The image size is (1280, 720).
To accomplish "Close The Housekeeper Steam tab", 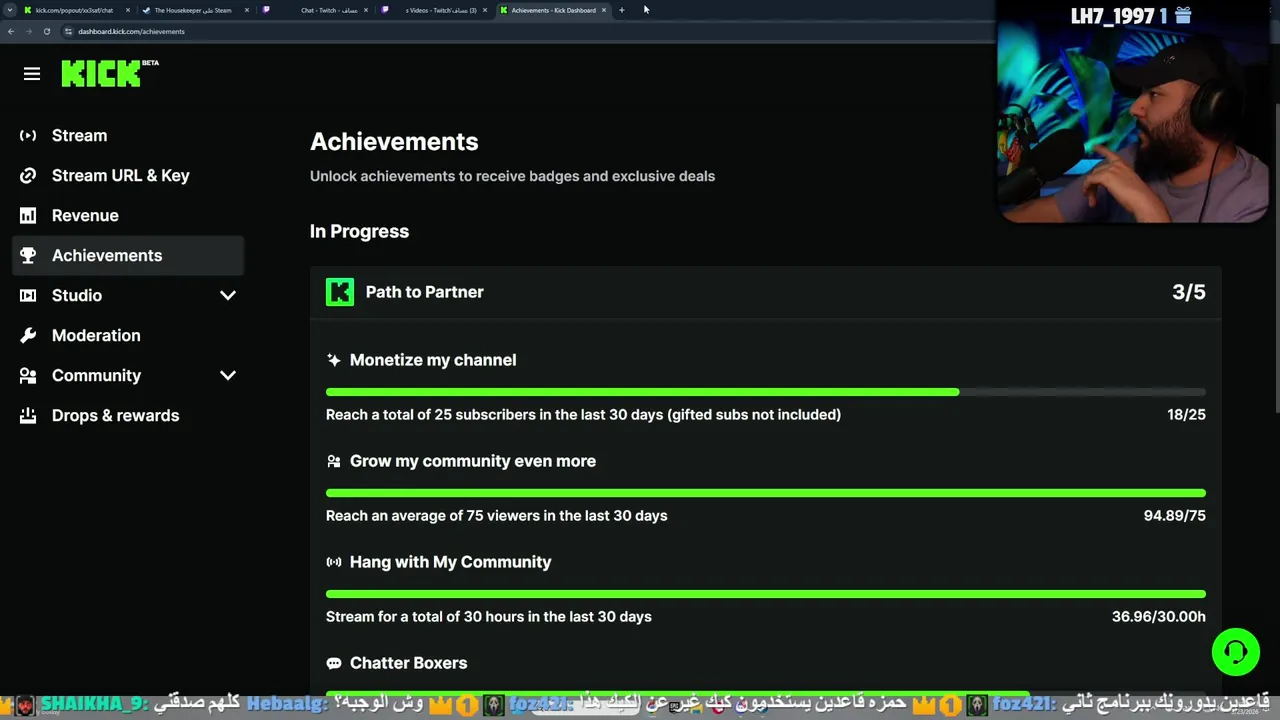I will click(247, 10).
